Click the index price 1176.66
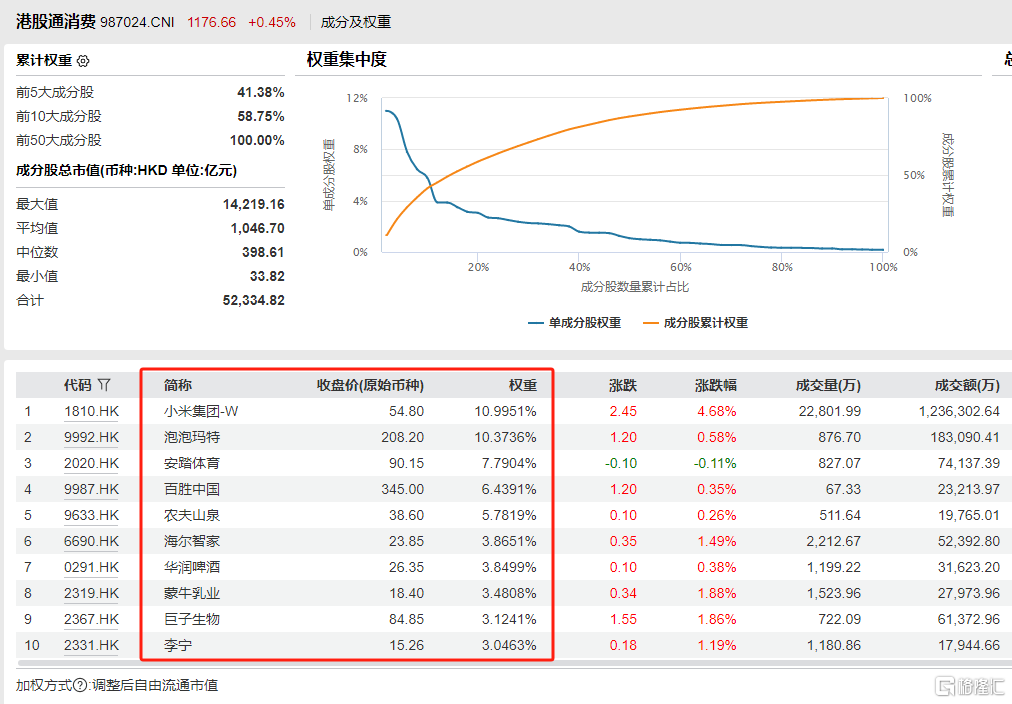1012x704 pixels. click(x=212, y=23)
